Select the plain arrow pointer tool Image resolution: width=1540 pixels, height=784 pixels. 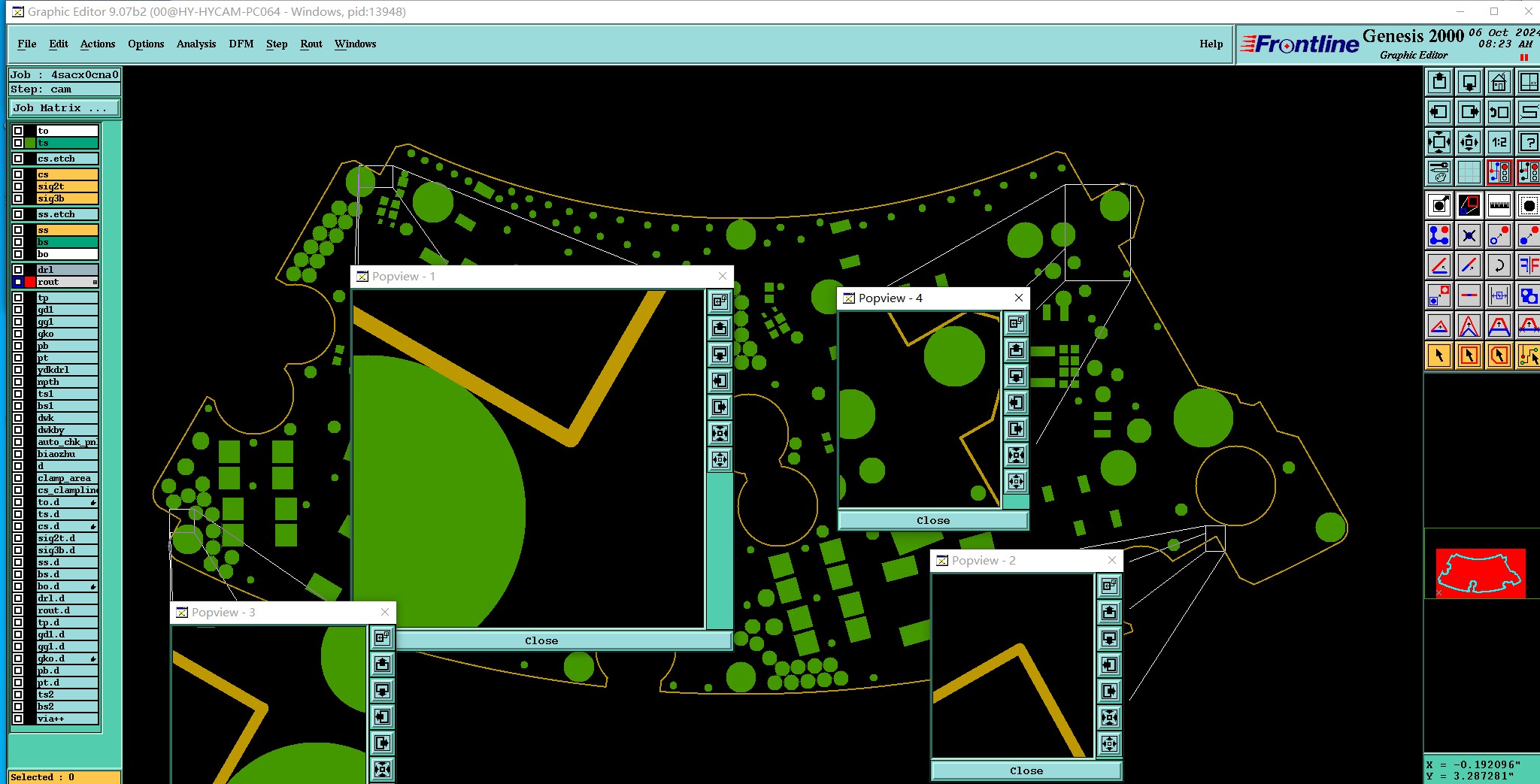(1439, 356)
